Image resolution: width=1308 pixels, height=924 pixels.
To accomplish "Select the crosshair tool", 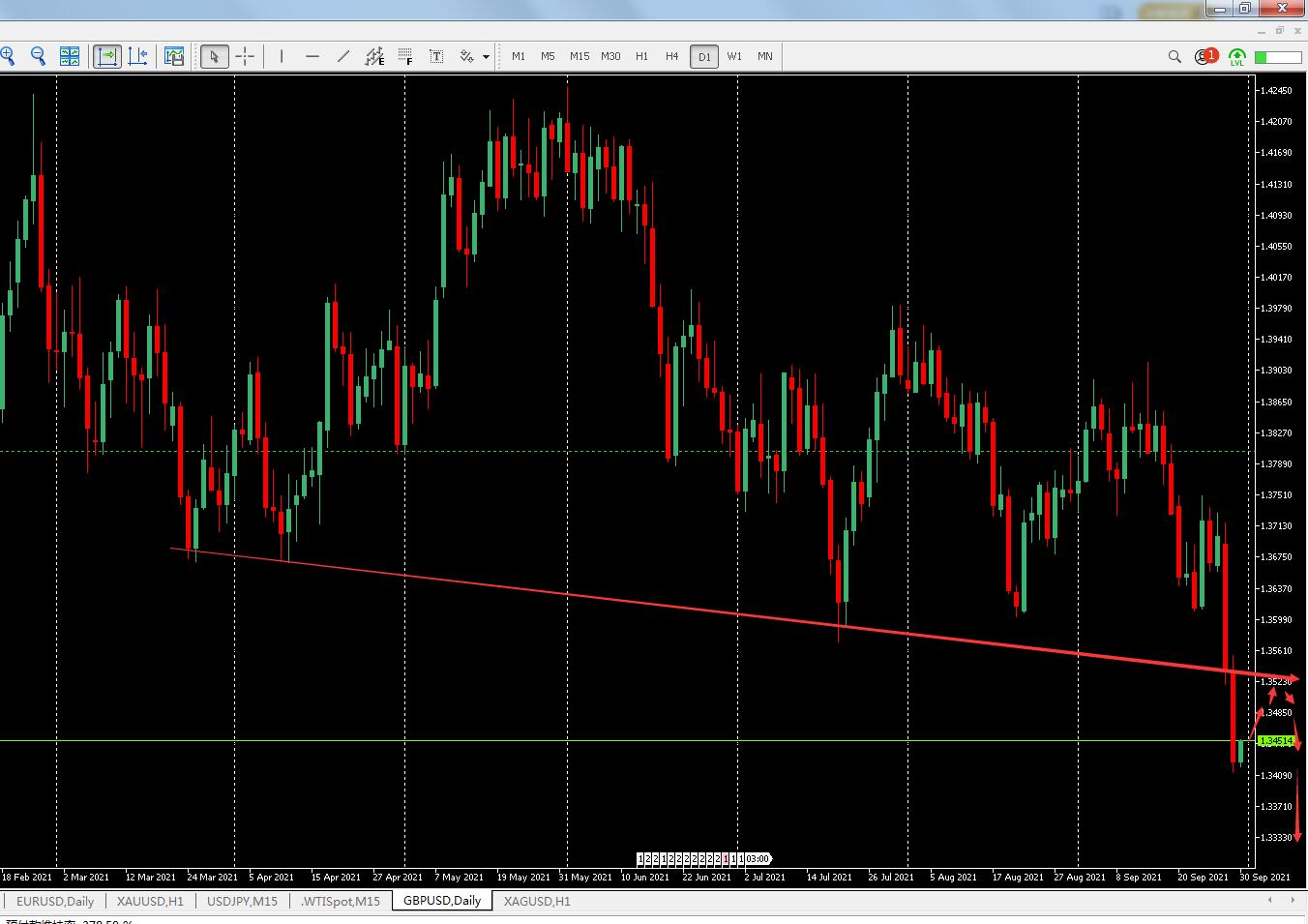I will (245, 56).
